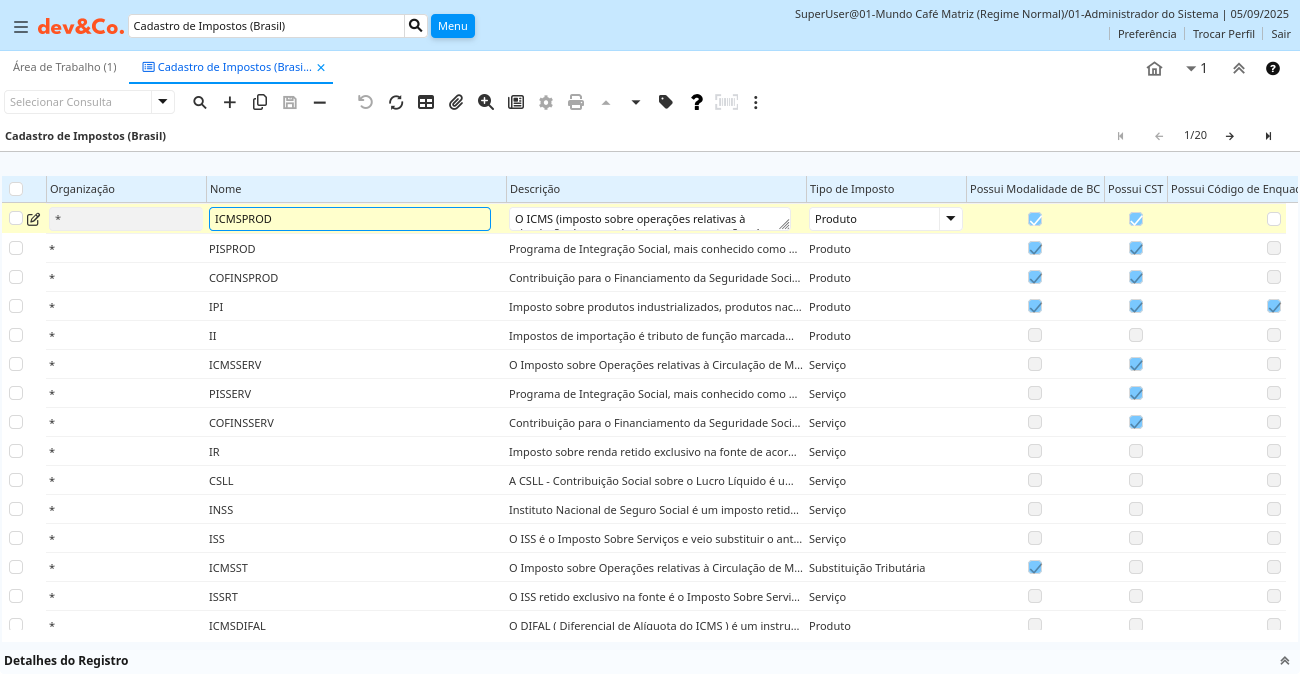Refresh the records with the circular arrows icon
This screenshot has height=674, width=1300.
coord(396,102)
